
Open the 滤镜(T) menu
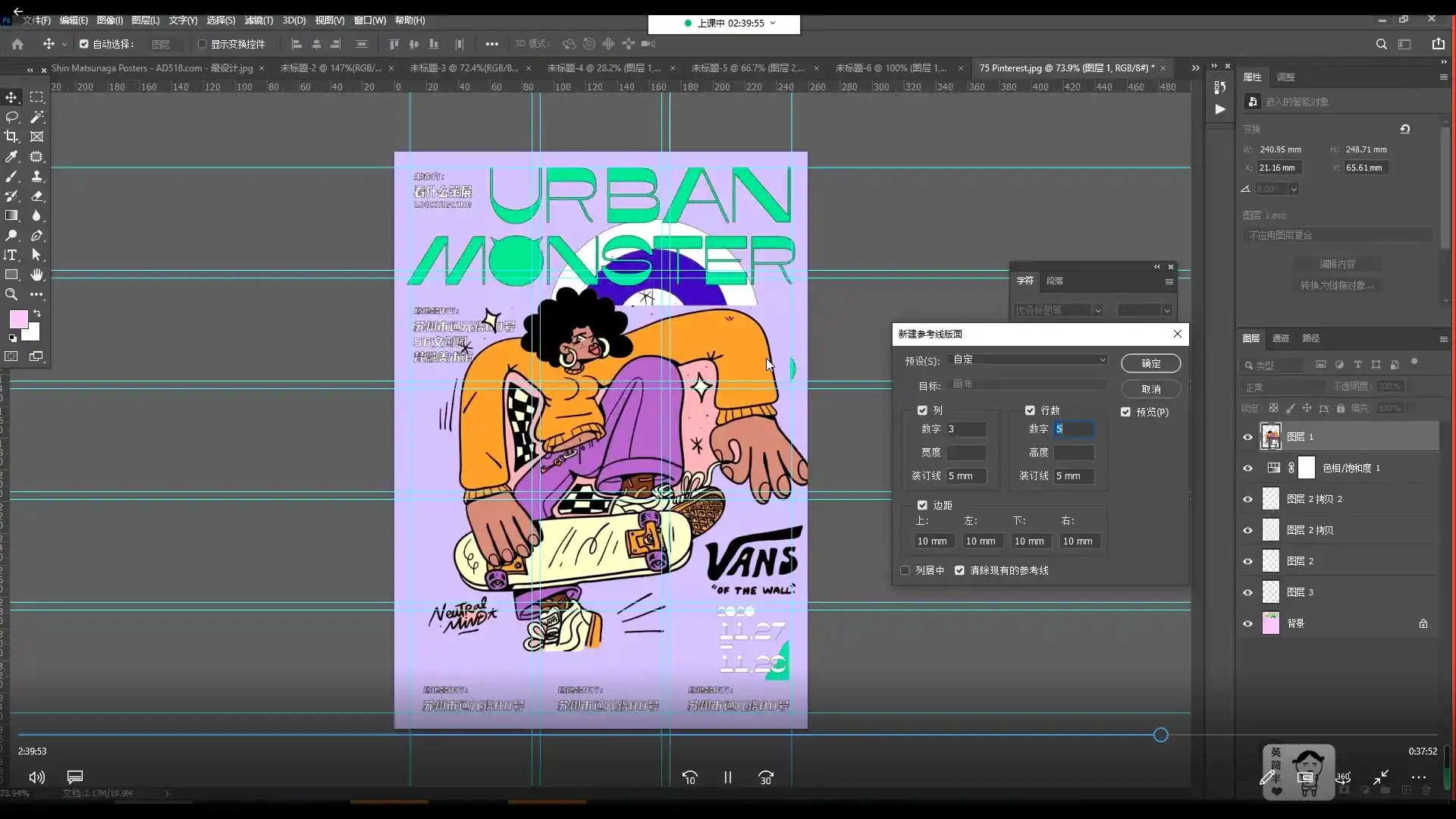(258, 20)
